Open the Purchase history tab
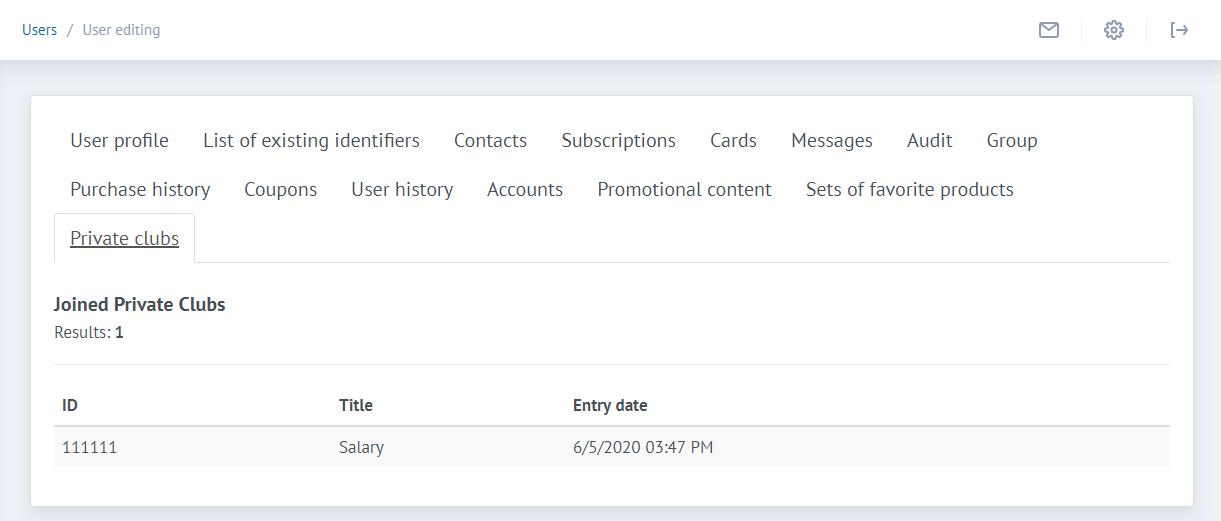Screen dimensions: 1221x521 (x=140, y=189)
